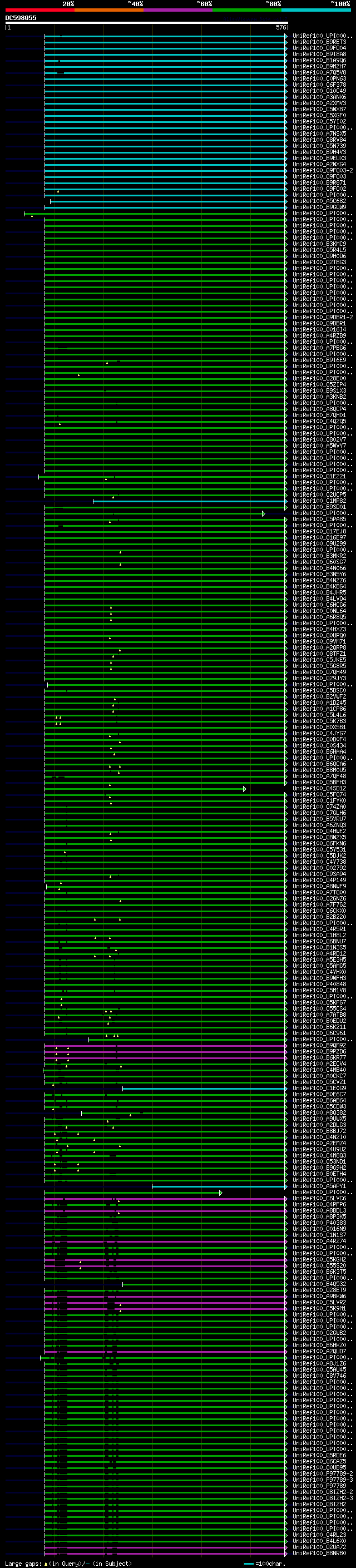Click the Large gaps legend text

click(x=68, y=1563)
